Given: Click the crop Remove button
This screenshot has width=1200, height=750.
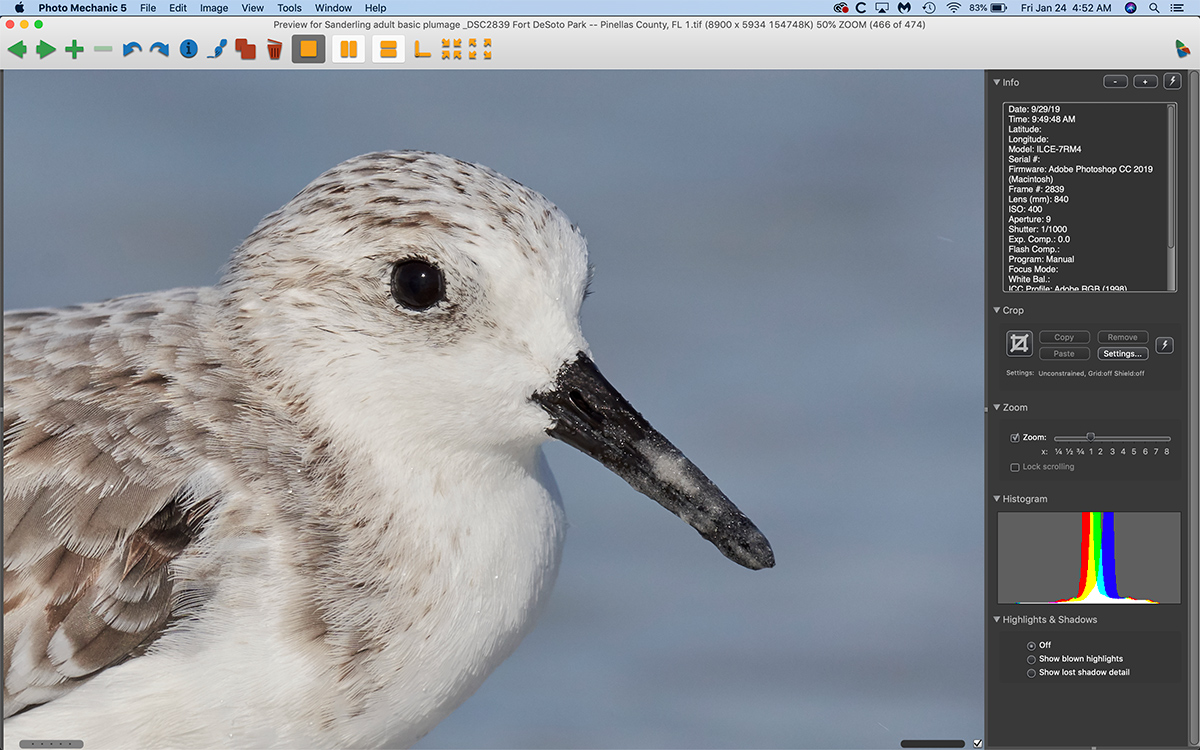Looking at the screenshot, I should 1122,337.
